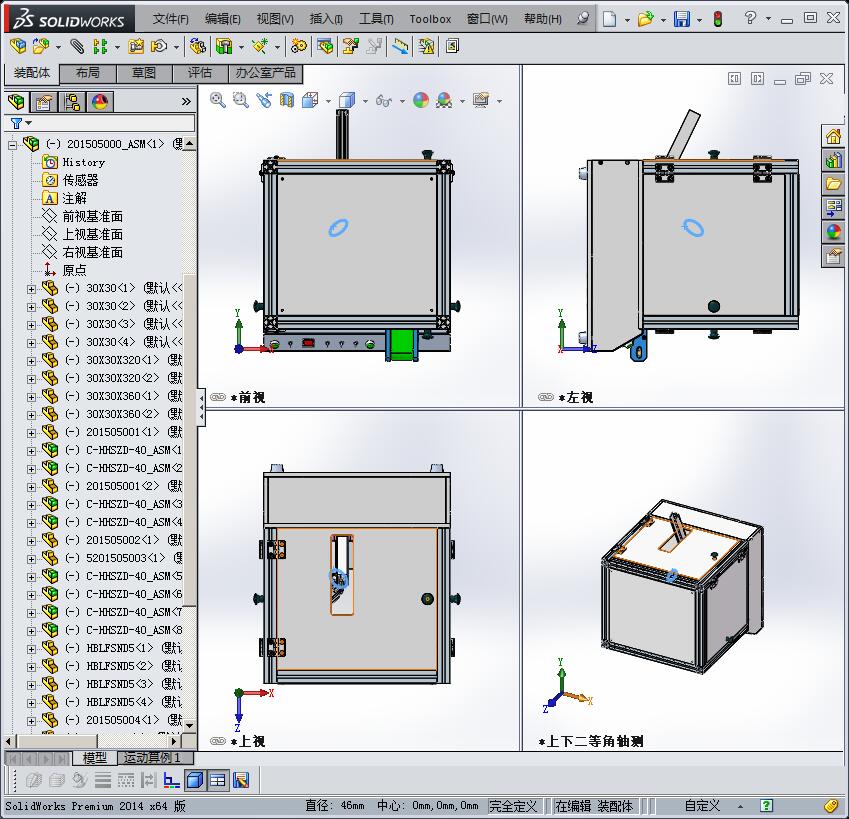
Task: Select the 传感器 item in tree
Action: pyautogui.click(x=80, y=180)
